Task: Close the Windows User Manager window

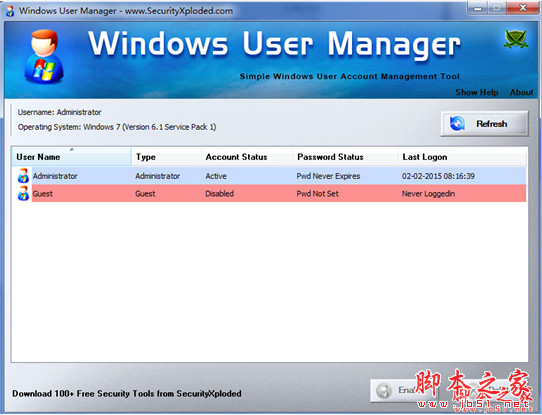Action: (x=523, y=8)
